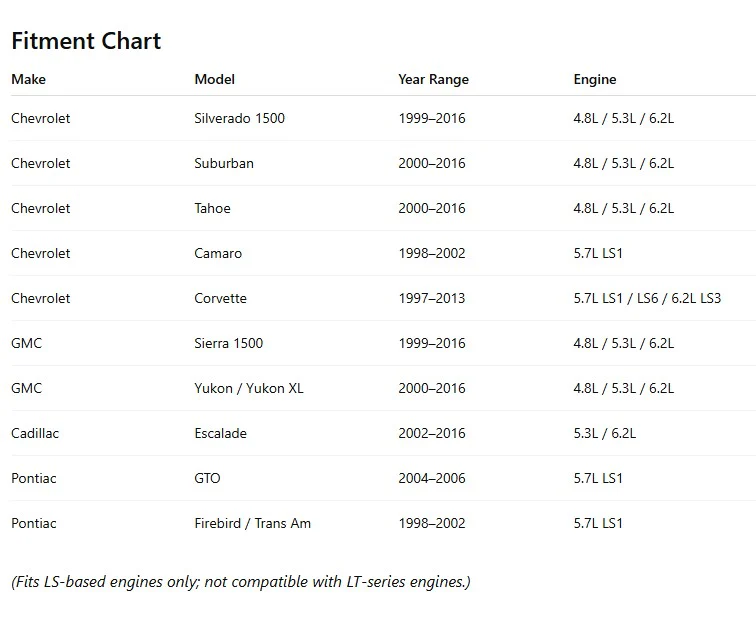756x619 pixels.
Task: Select the Make column header
Action: (x=28, y=79)
